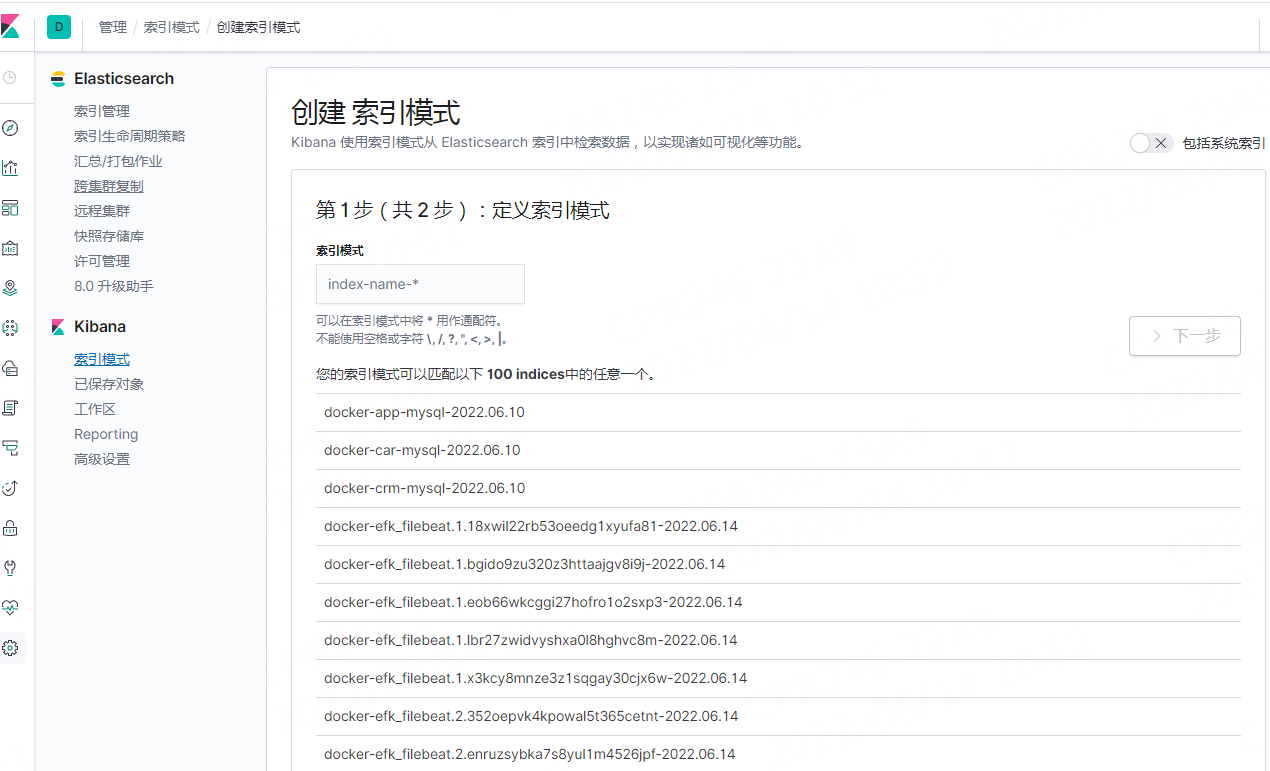Open 已保存对象 under Kibana
This screenshot has width=1270, height=771.
109,384
